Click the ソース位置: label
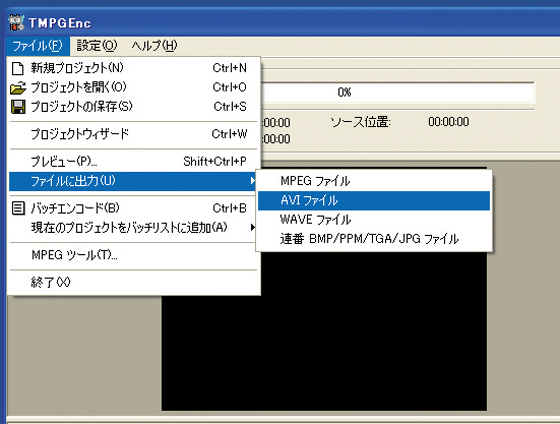Image resolution: width=560 pixels, height=424 pixels. click(360, 122)
